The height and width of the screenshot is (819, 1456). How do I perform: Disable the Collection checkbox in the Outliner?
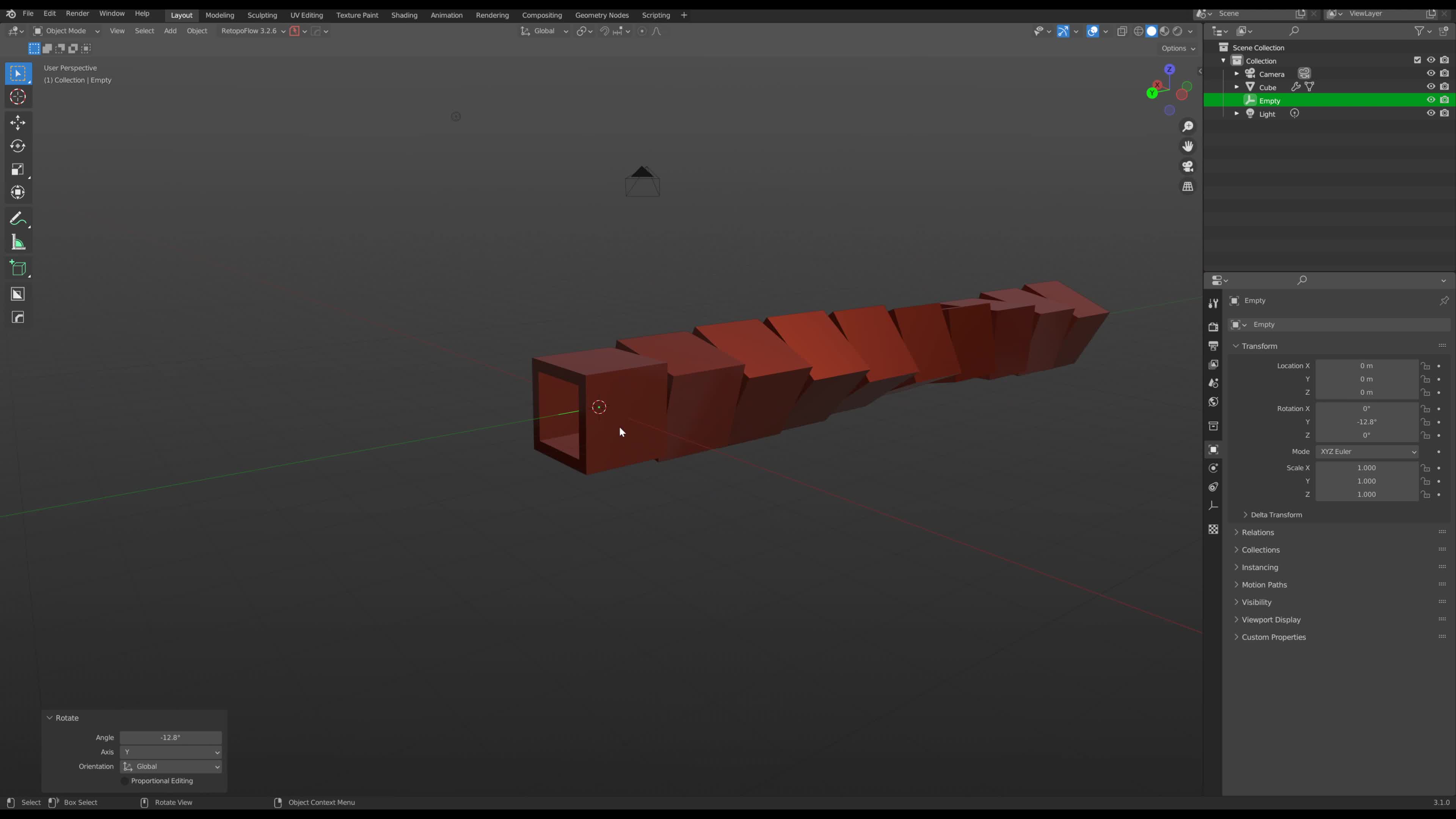pyautogui.click(x=1417, y=60)
